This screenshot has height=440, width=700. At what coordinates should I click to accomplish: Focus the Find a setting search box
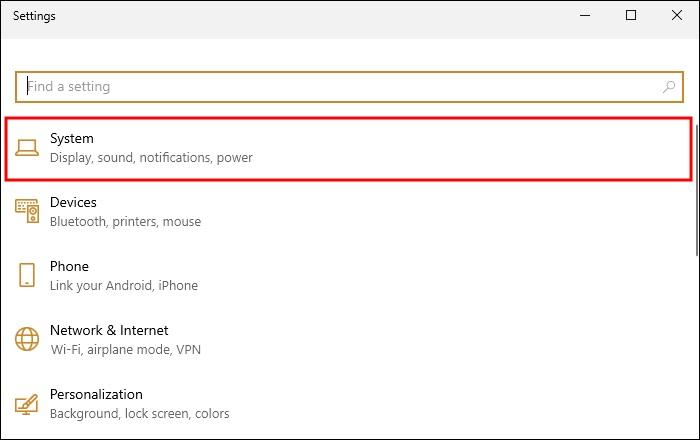coord(349,87)
